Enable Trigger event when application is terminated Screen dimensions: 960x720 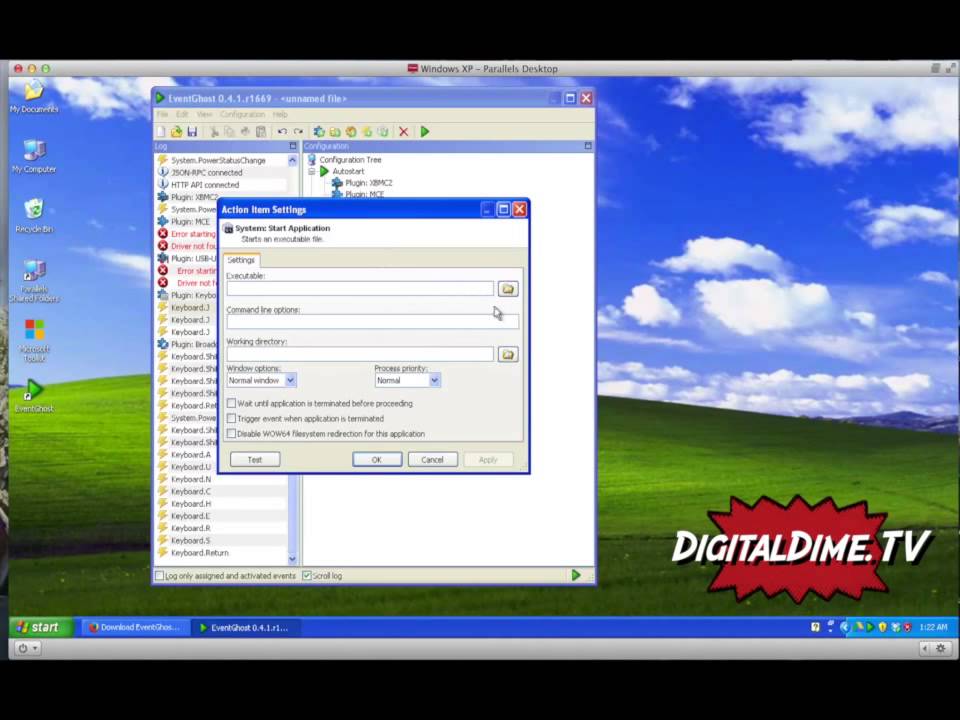pos(231,419)
